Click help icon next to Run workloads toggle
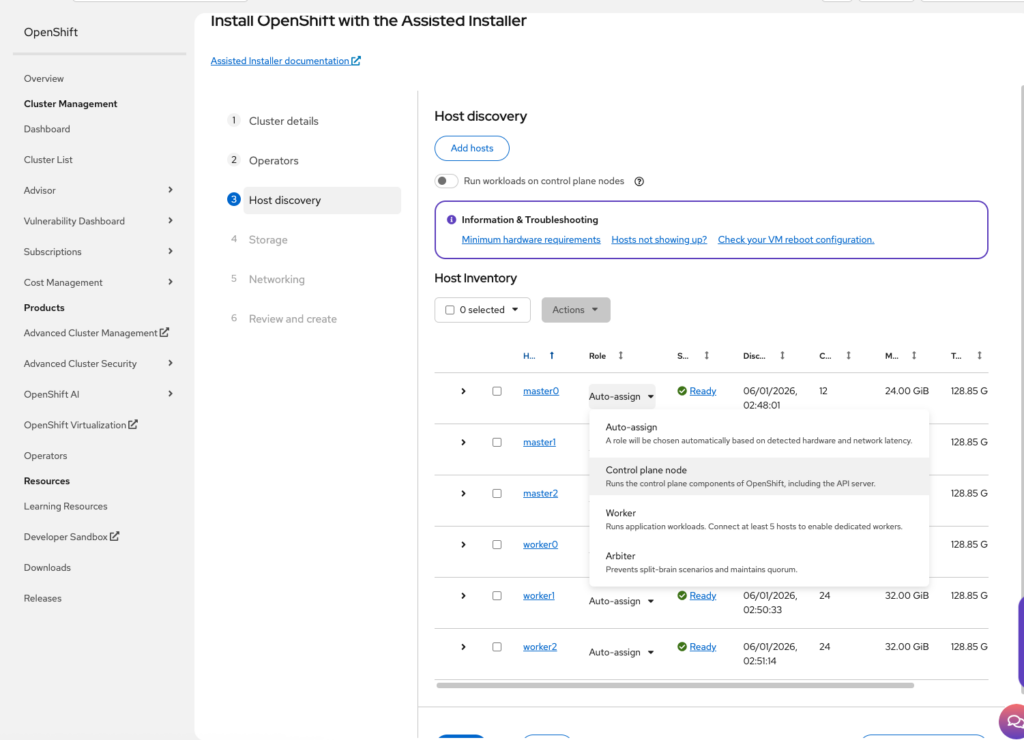 pyautogui.click(x=639, y=182)
